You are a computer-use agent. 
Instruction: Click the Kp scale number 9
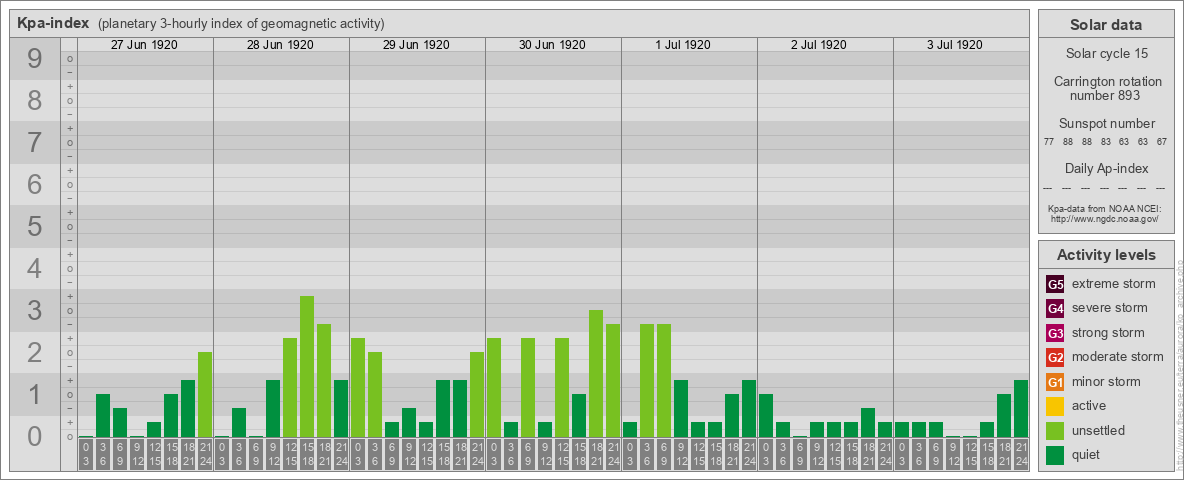(34, 59)
